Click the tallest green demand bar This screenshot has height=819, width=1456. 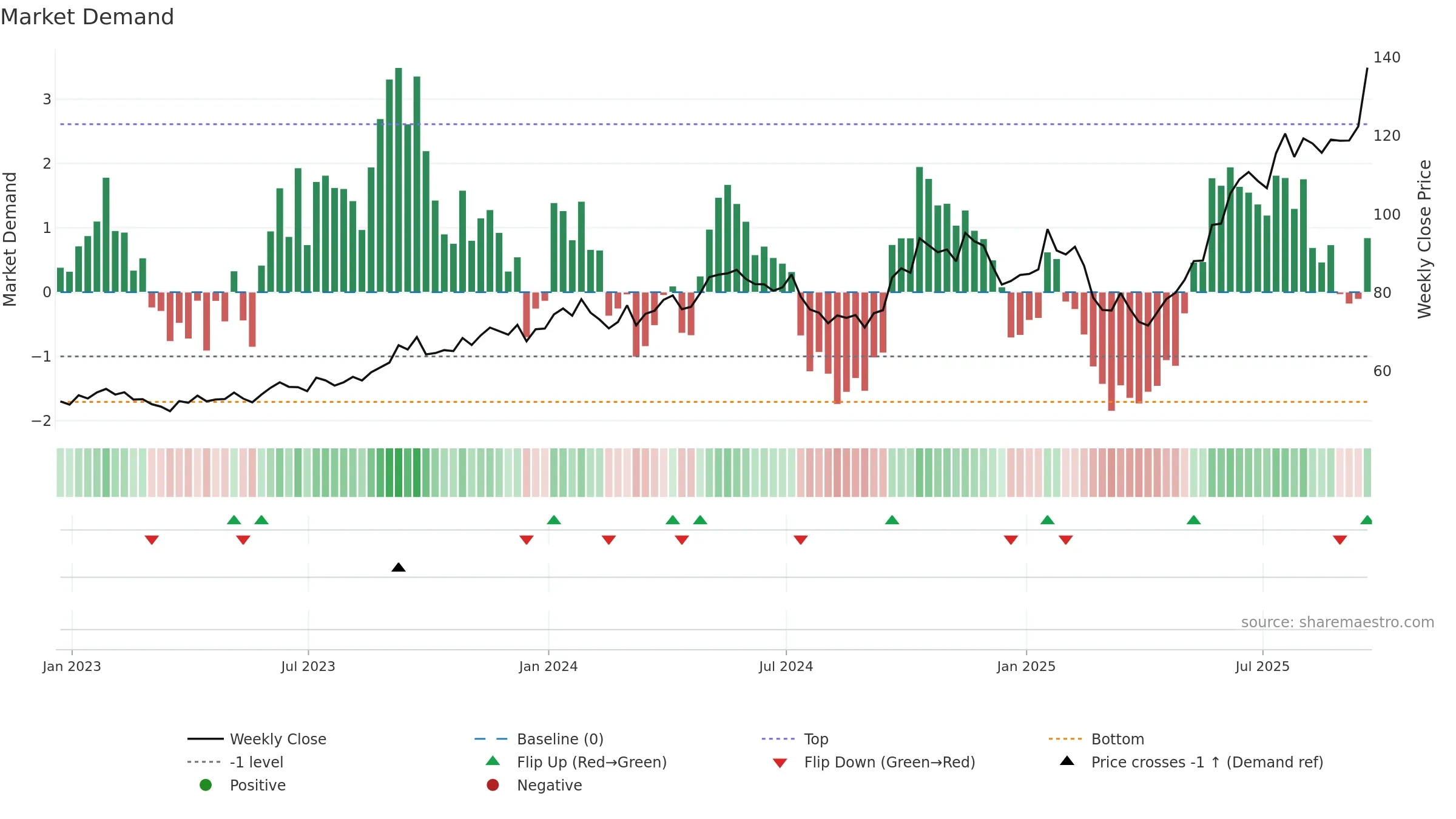399,180
